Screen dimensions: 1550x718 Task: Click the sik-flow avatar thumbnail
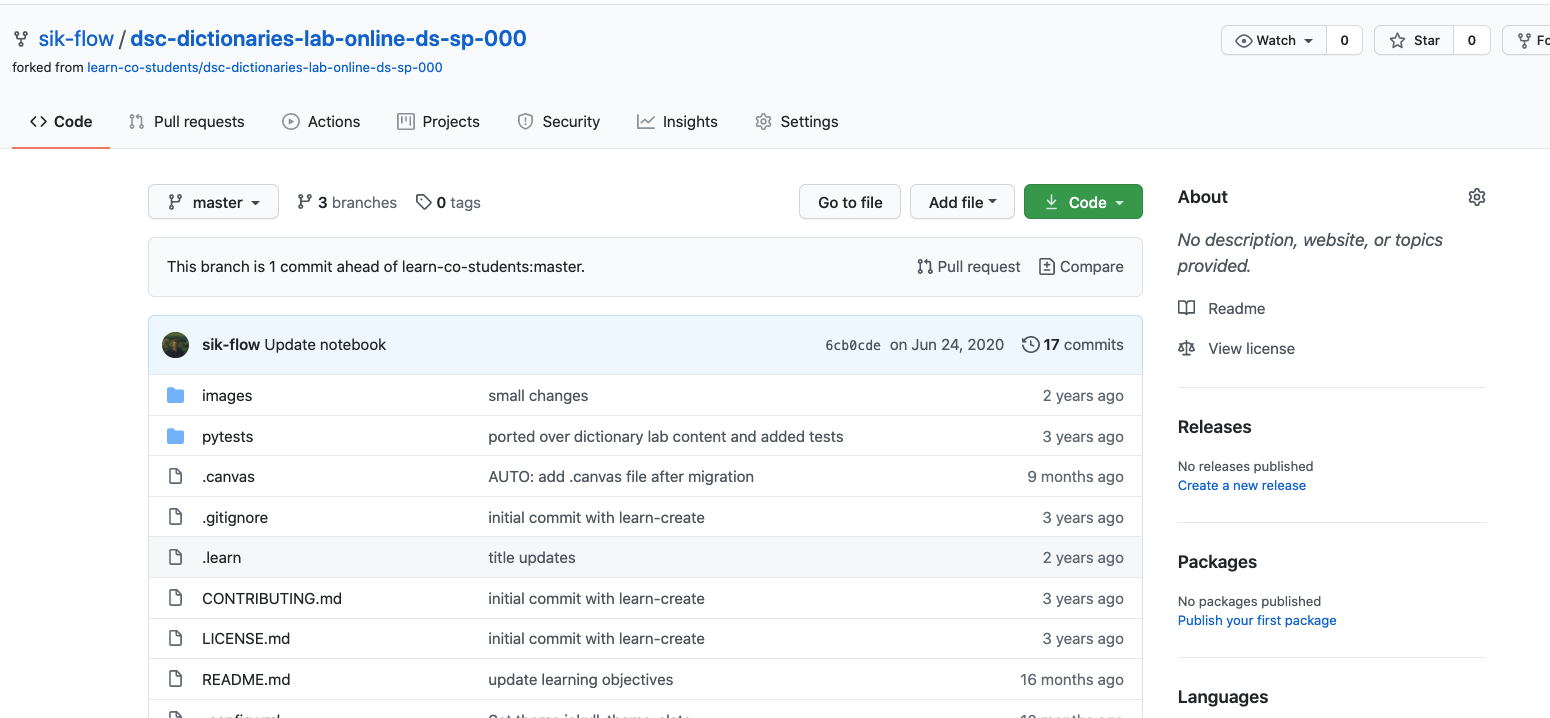click(175, 345)
